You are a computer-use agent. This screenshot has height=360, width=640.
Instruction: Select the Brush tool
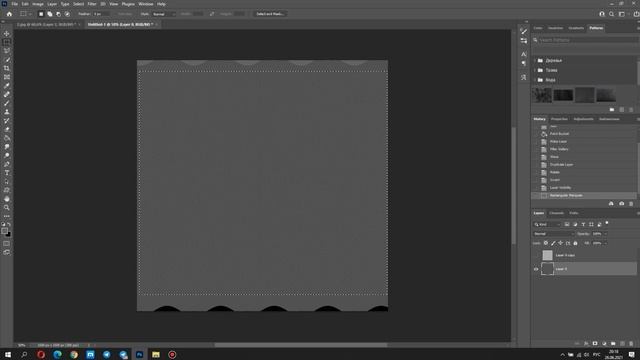pyautogui.click(x=7, y=103)
